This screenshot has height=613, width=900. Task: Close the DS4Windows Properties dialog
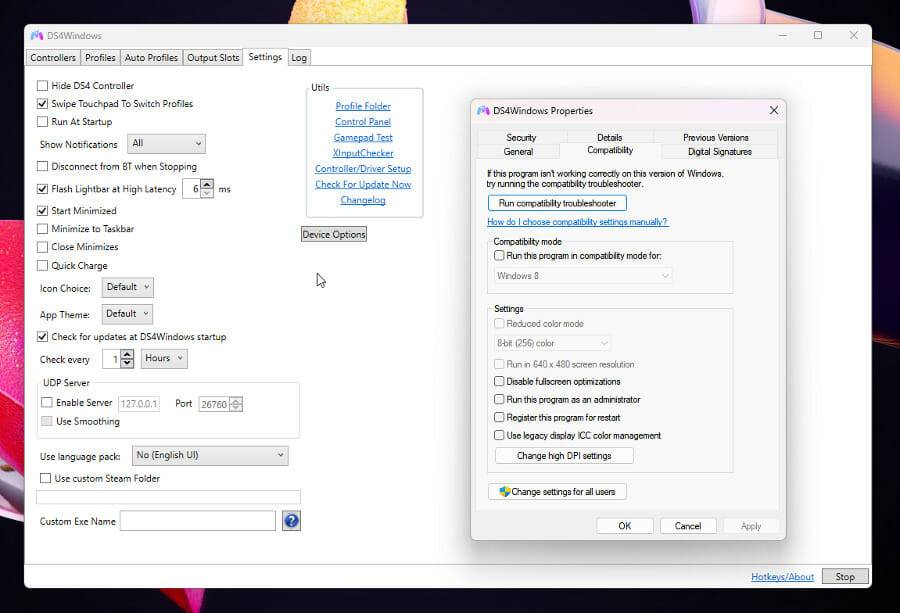[x=773, y=111]
